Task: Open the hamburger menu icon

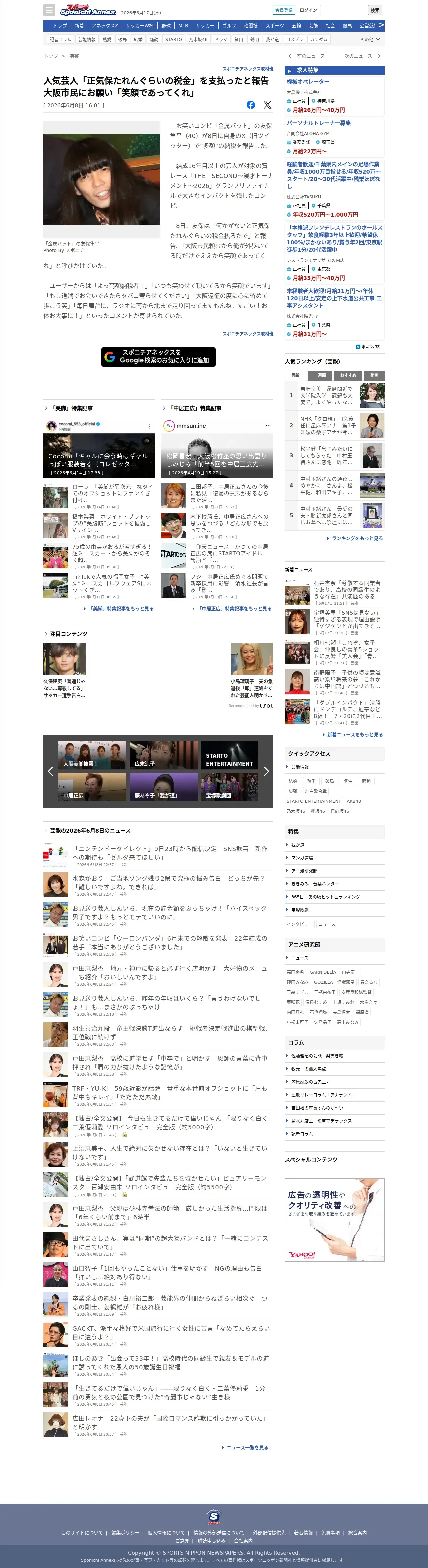Action: (49, 10)
